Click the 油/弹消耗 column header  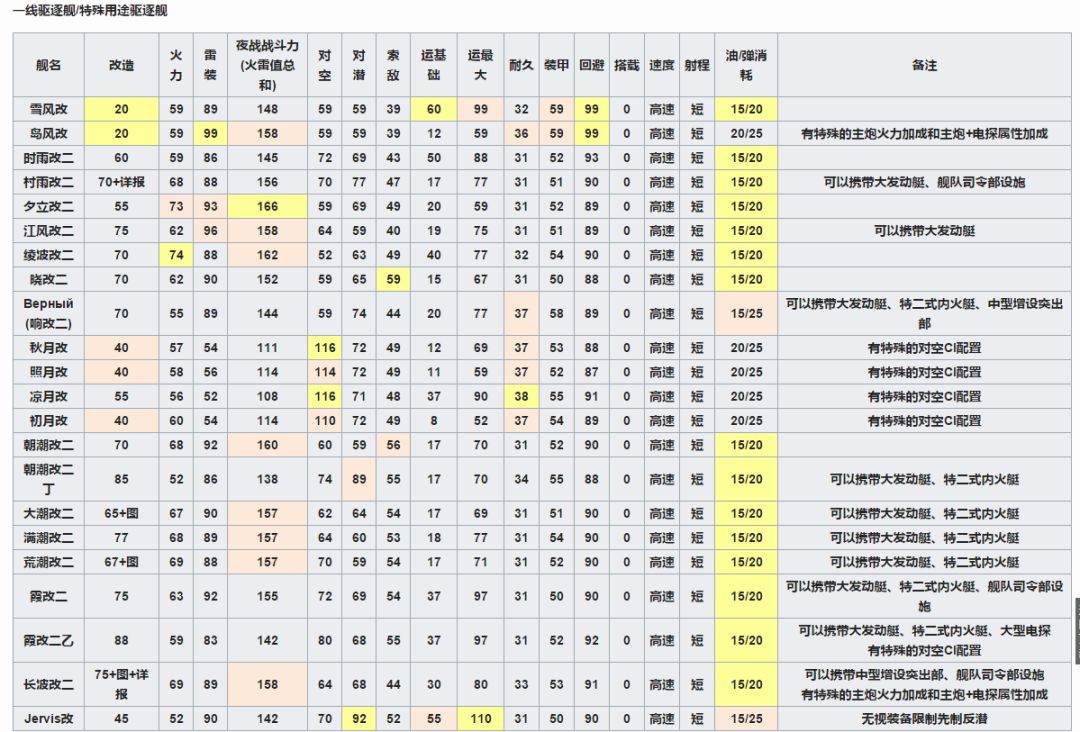747,65
